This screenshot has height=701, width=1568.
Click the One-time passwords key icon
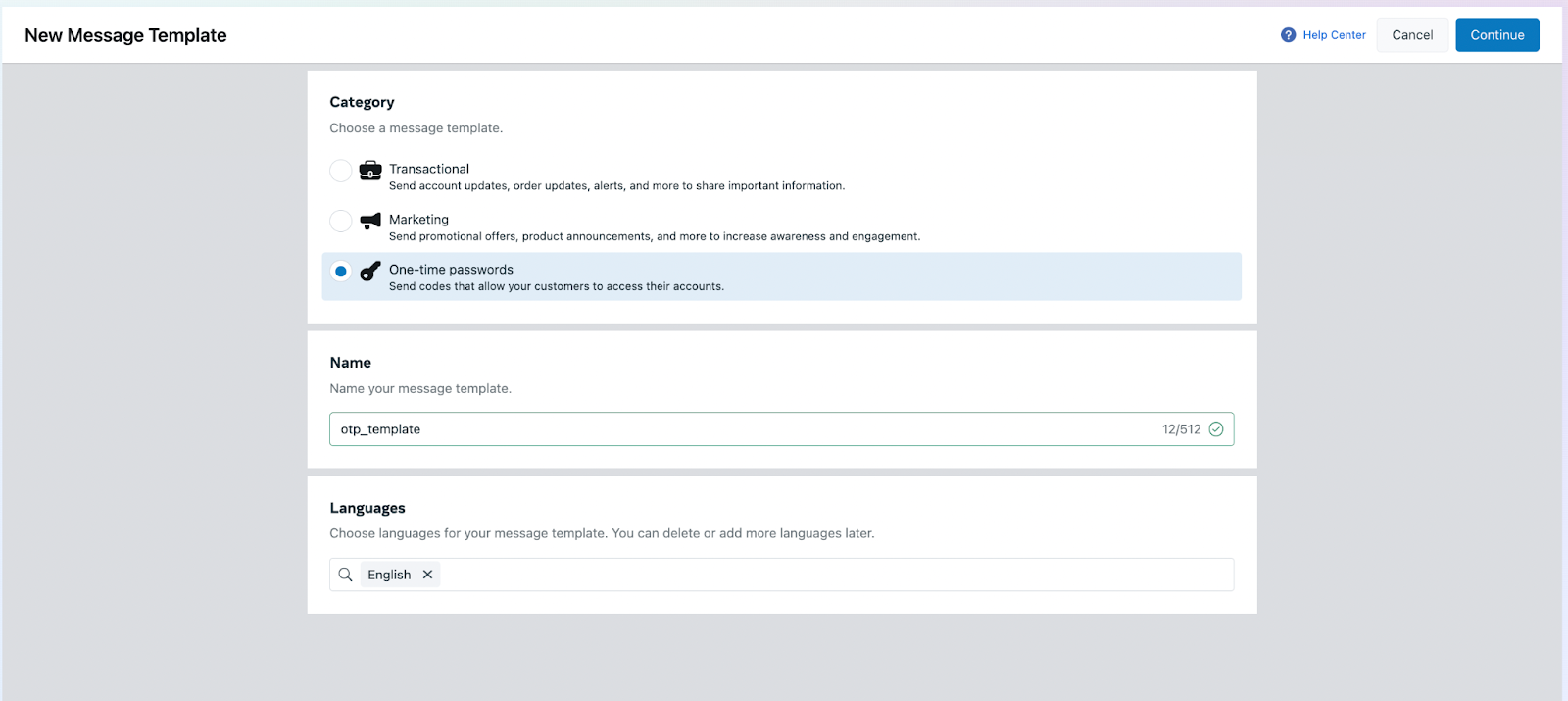(x=370, y=272)
